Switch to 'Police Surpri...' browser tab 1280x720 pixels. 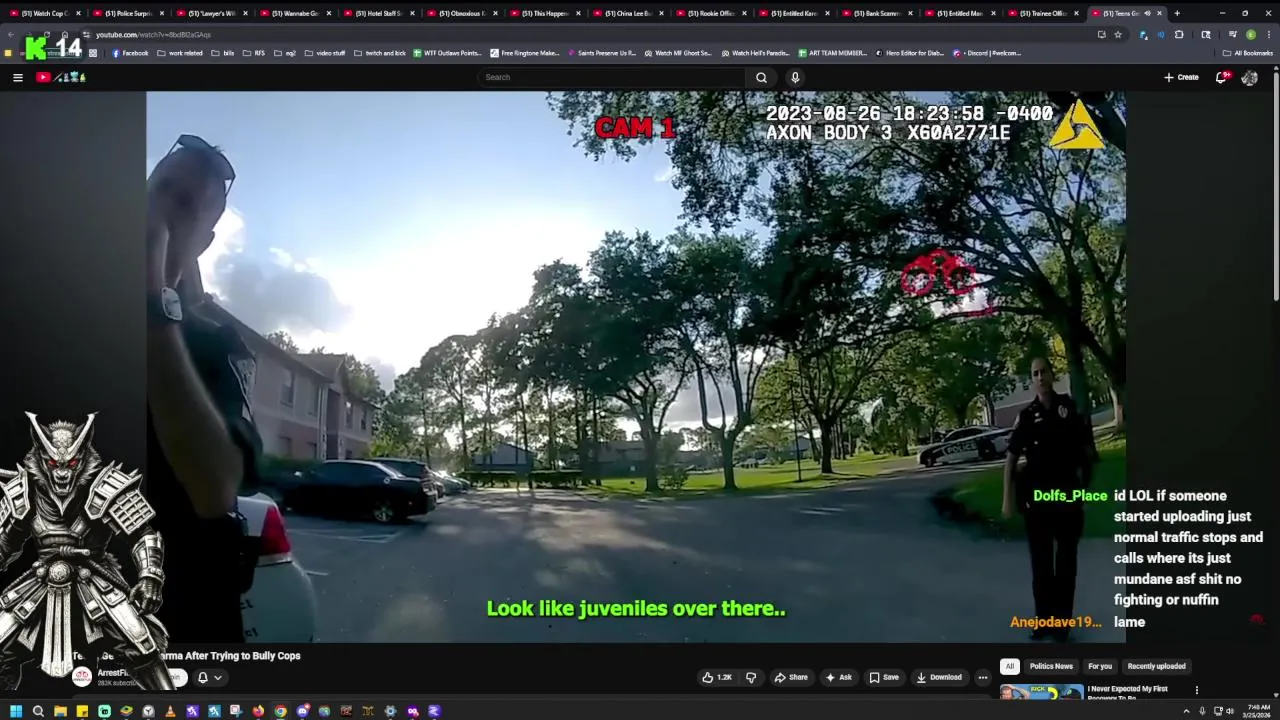tap(127, 13)
